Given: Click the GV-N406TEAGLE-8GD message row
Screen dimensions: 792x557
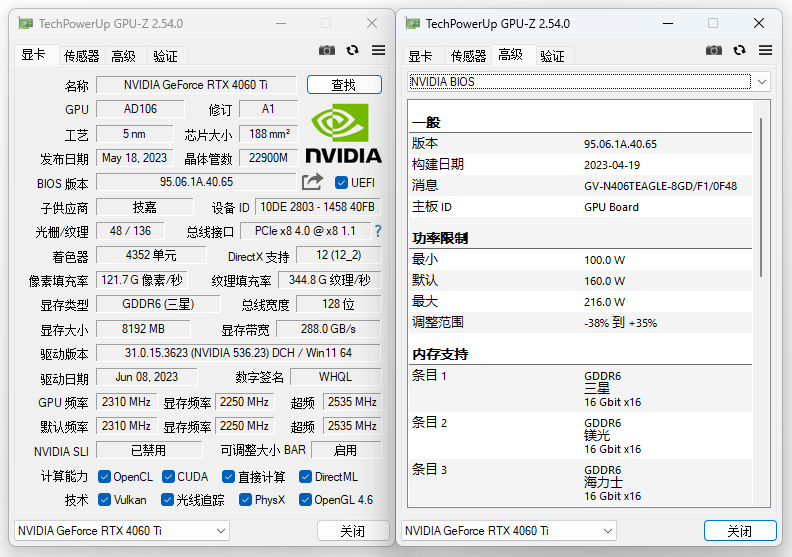Looking at the screenshot, I should 580,186.
